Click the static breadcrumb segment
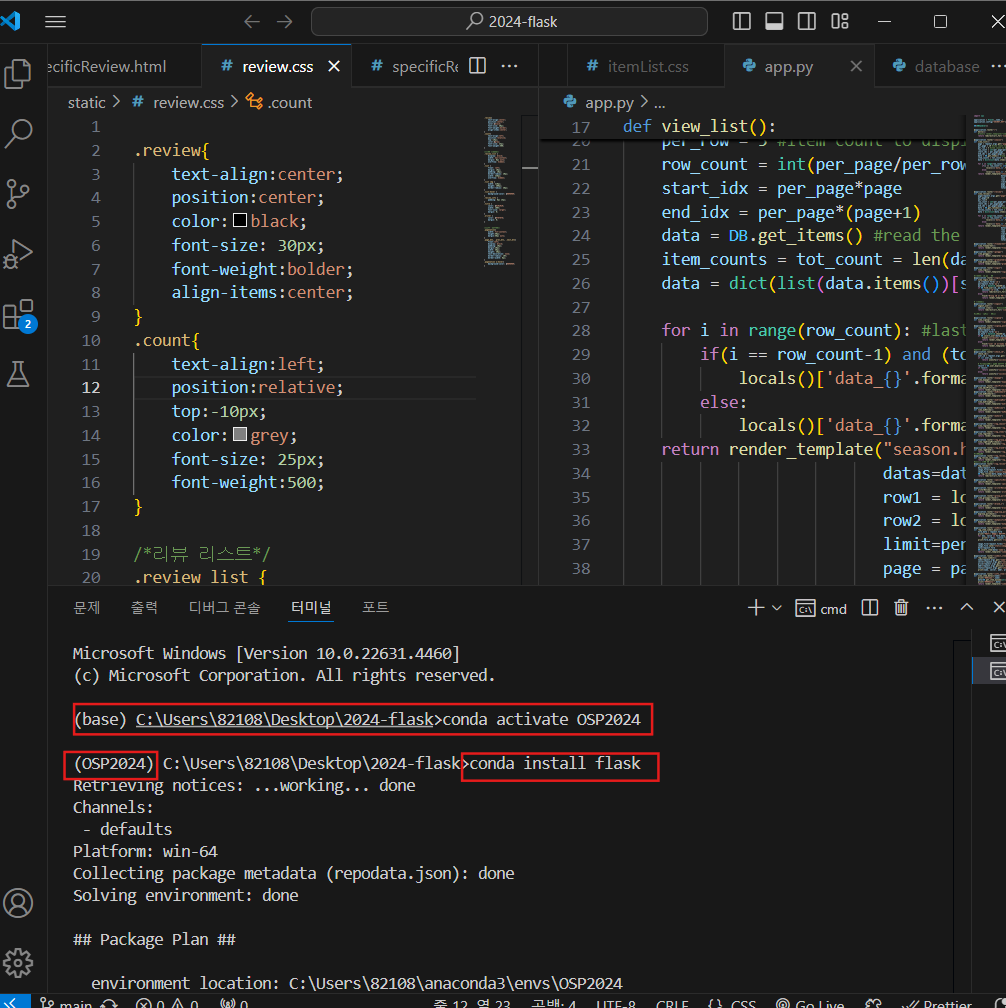 (86, 102)
